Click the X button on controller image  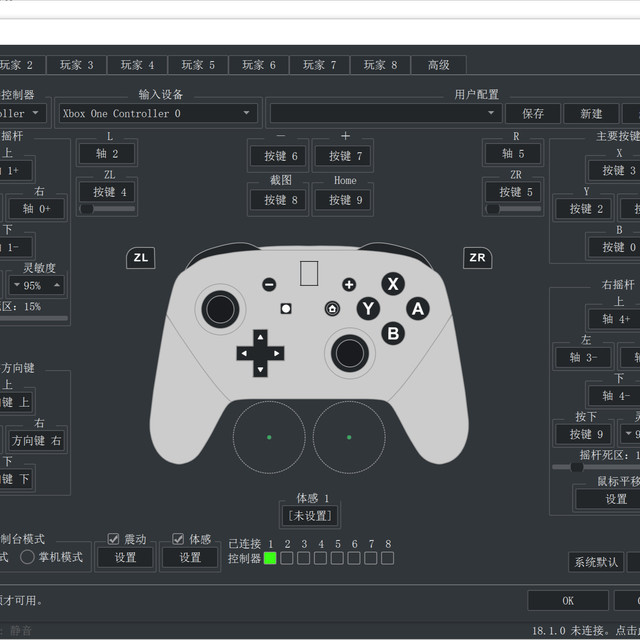(393, 284)
